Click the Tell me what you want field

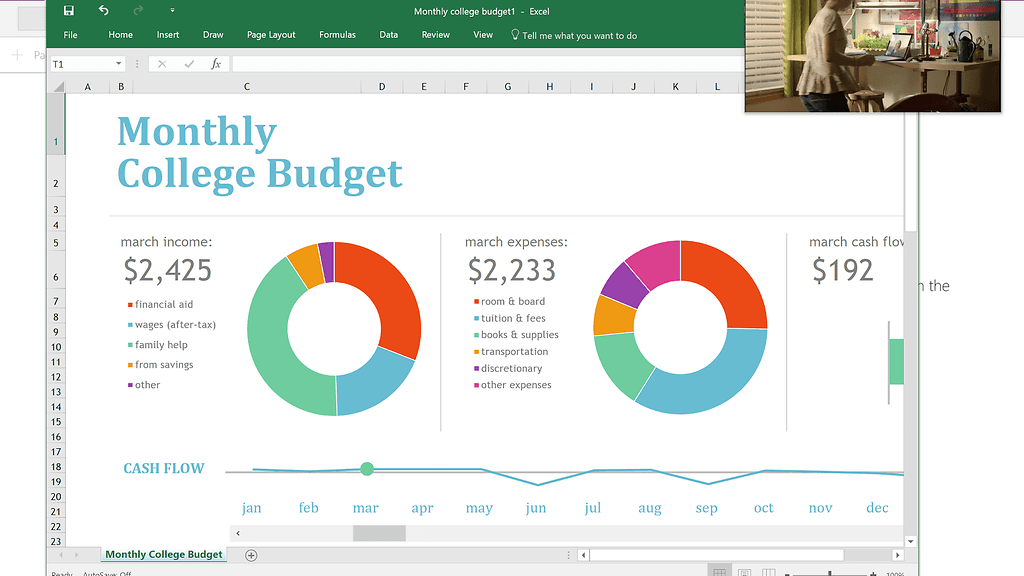click(x=579, y=35)
